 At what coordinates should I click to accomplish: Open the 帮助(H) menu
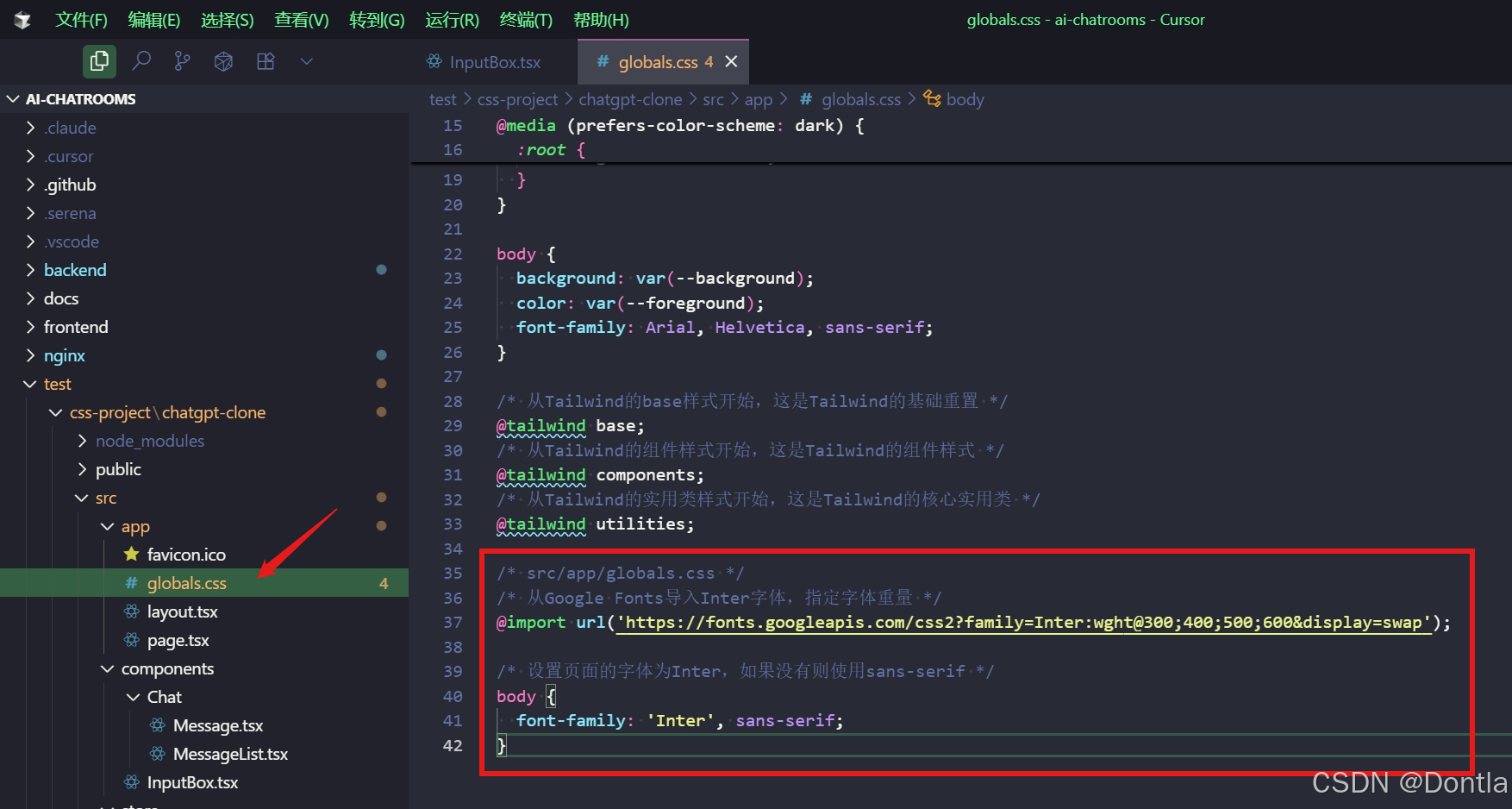coord(601,20)
